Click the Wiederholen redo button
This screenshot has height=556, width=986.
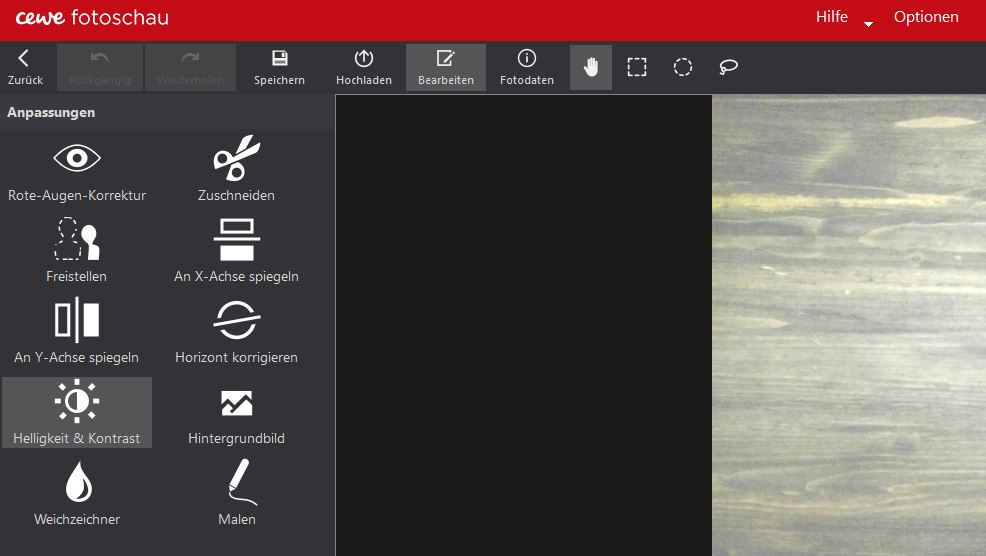(191, 67)
